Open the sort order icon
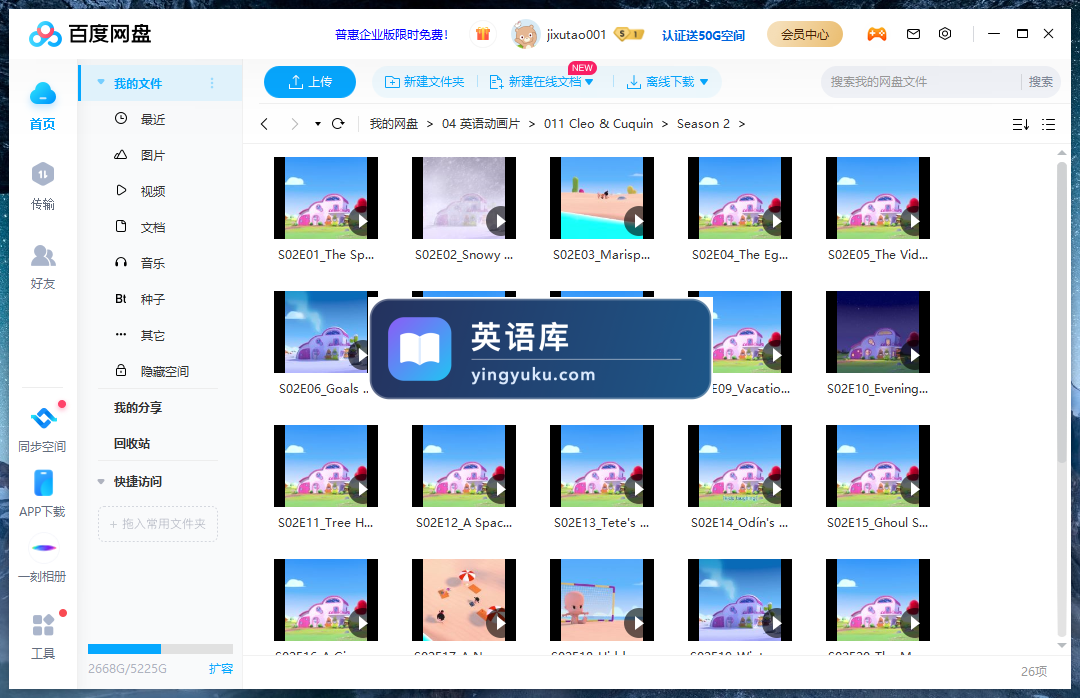 1021,125
